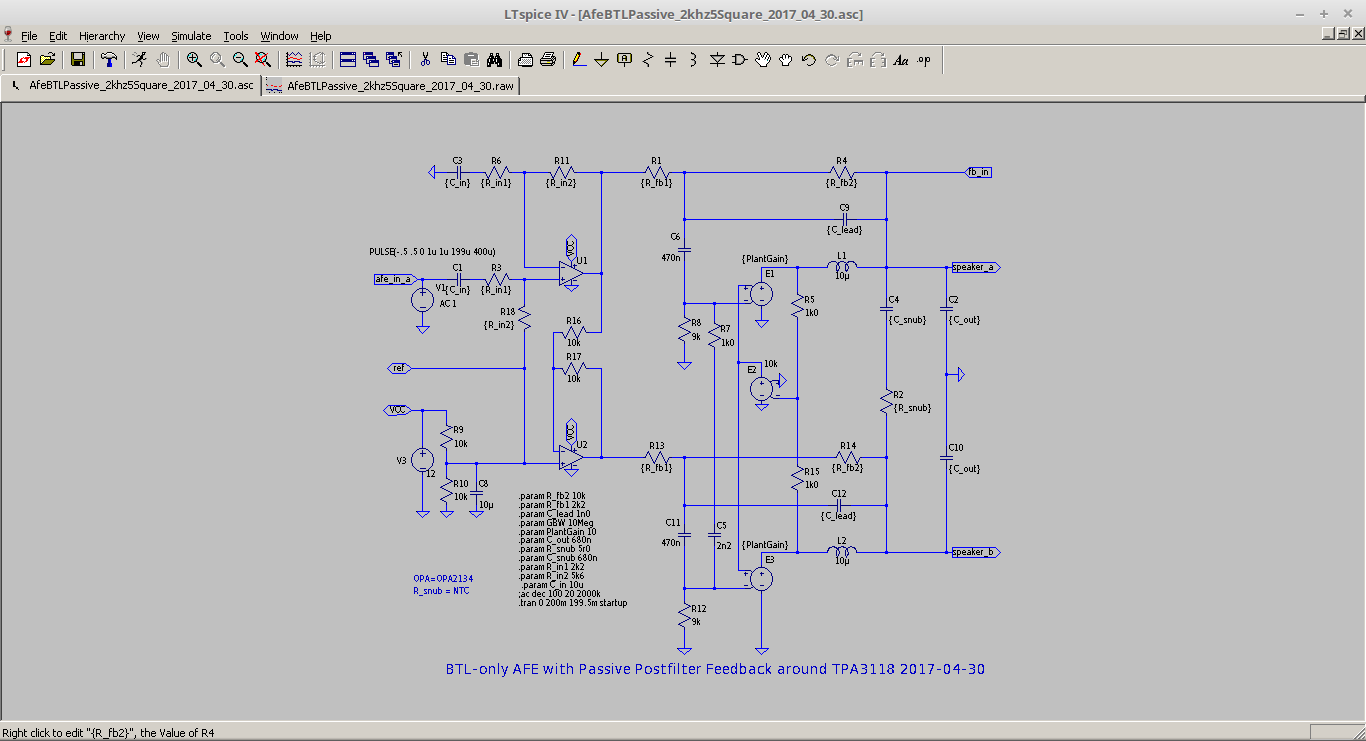1366x741 pixels.
Task: Open the Control Panel hammer icon
Action: [x=109, y=60]
